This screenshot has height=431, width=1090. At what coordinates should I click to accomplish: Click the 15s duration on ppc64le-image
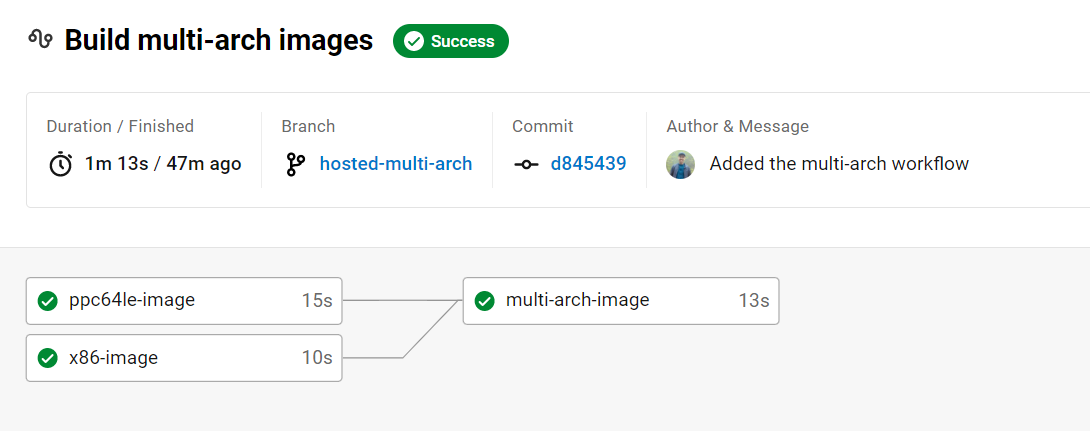click(317, 300)
